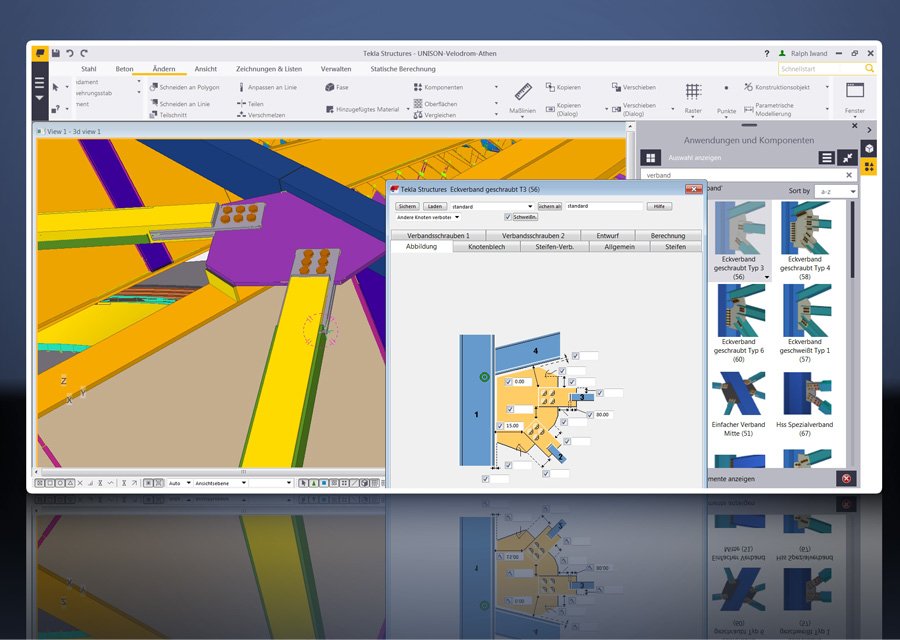Open Hinzugefügtes Material tool

click(362, 109)
